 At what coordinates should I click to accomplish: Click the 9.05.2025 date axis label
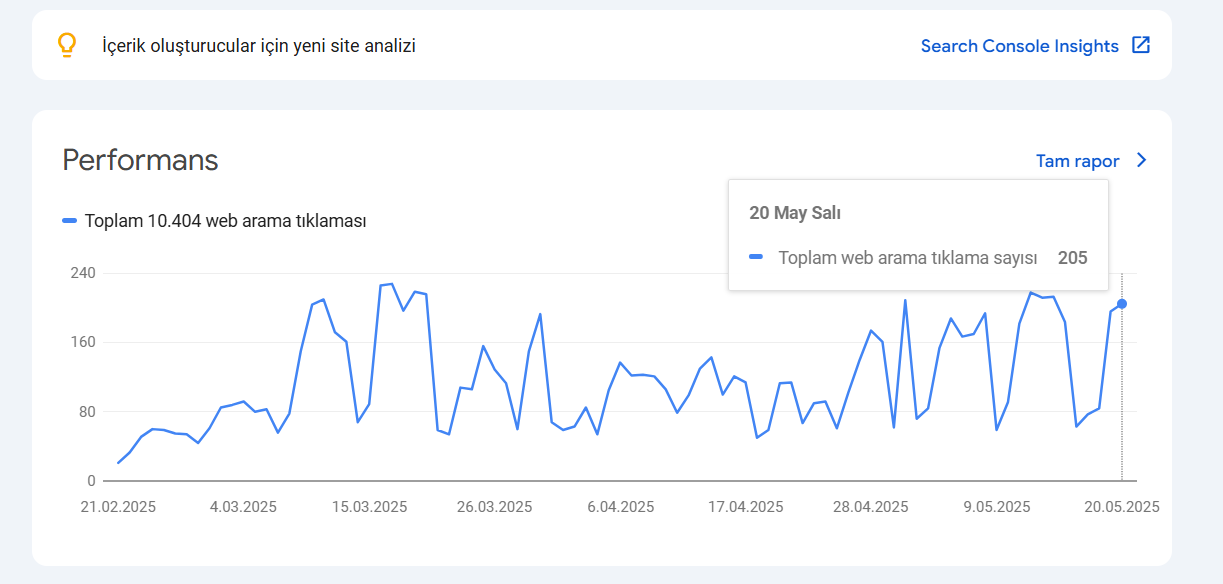click(997, 507)
